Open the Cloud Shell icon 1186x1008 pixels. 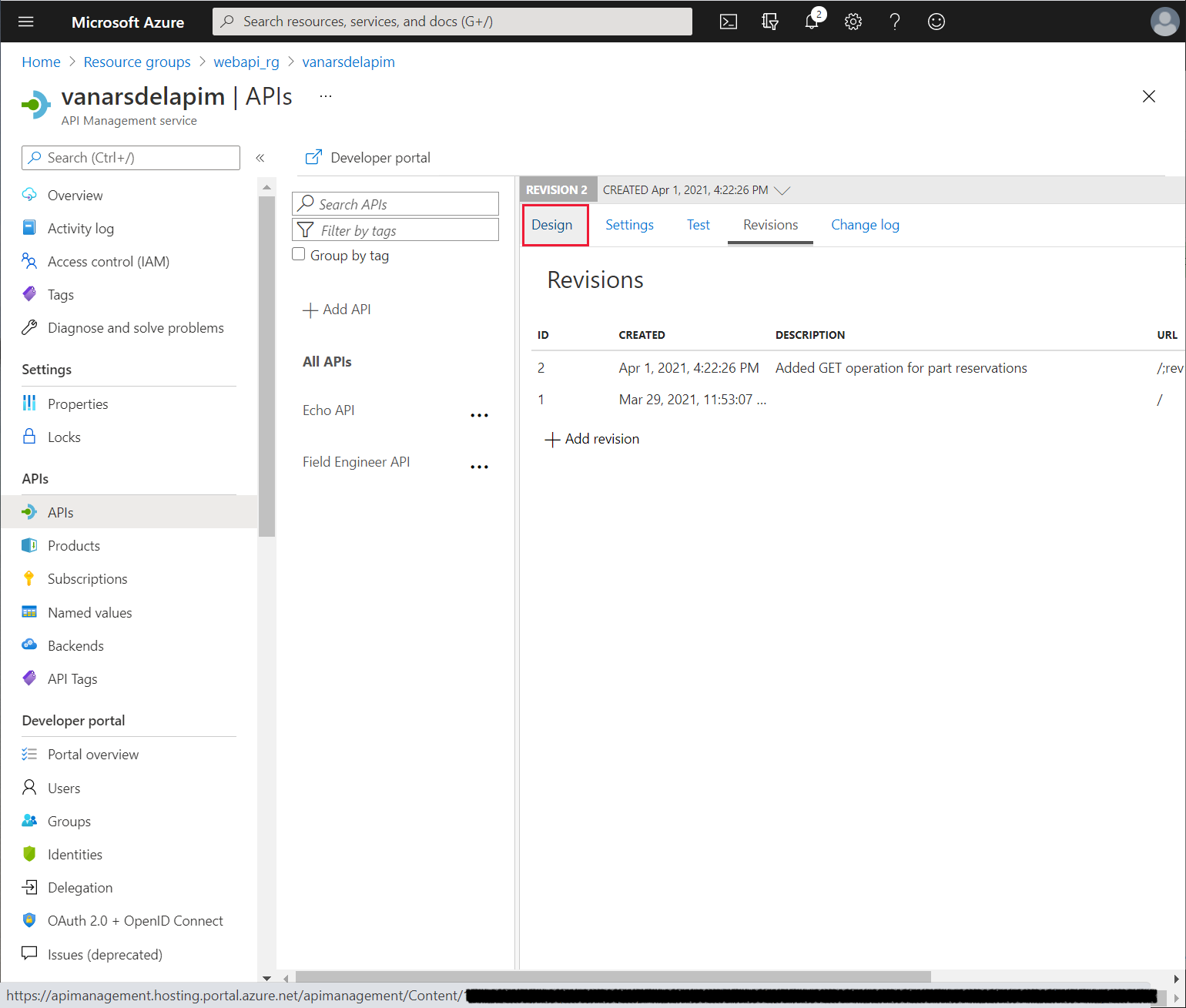coord(728,22)
